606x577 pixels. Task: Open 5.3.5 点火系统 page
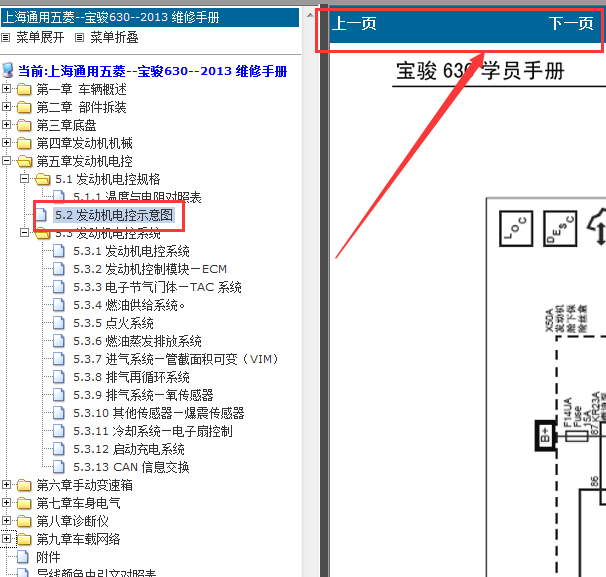point(113,323)
